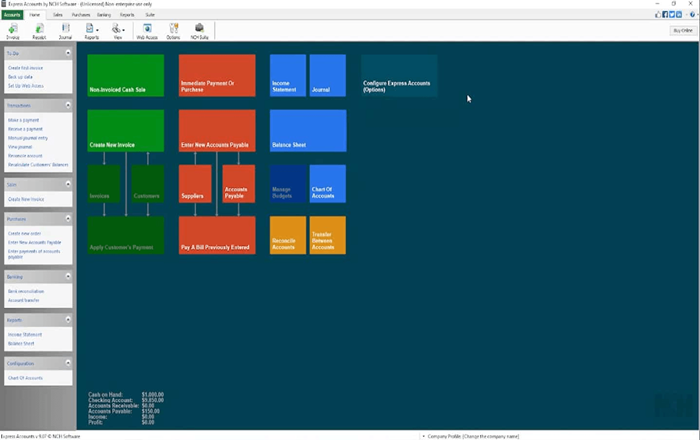
Task: Click the Chart Of Accounts sidebar link
Action: tap(25, 378)
